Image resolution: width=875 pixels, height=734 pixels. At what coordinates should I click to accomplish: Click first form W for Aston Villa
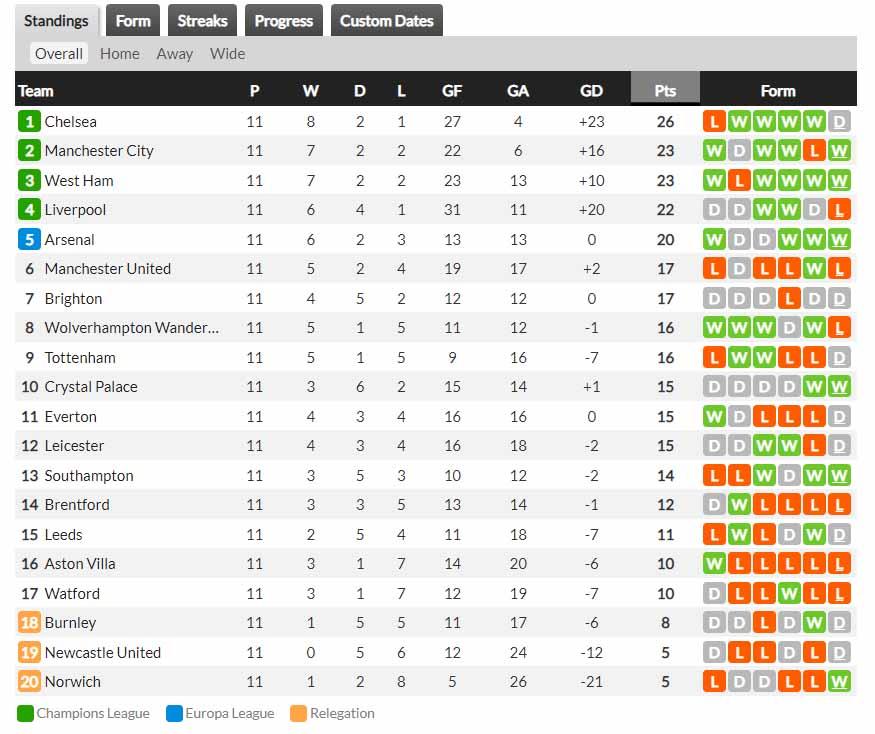(x=714, y=564)
